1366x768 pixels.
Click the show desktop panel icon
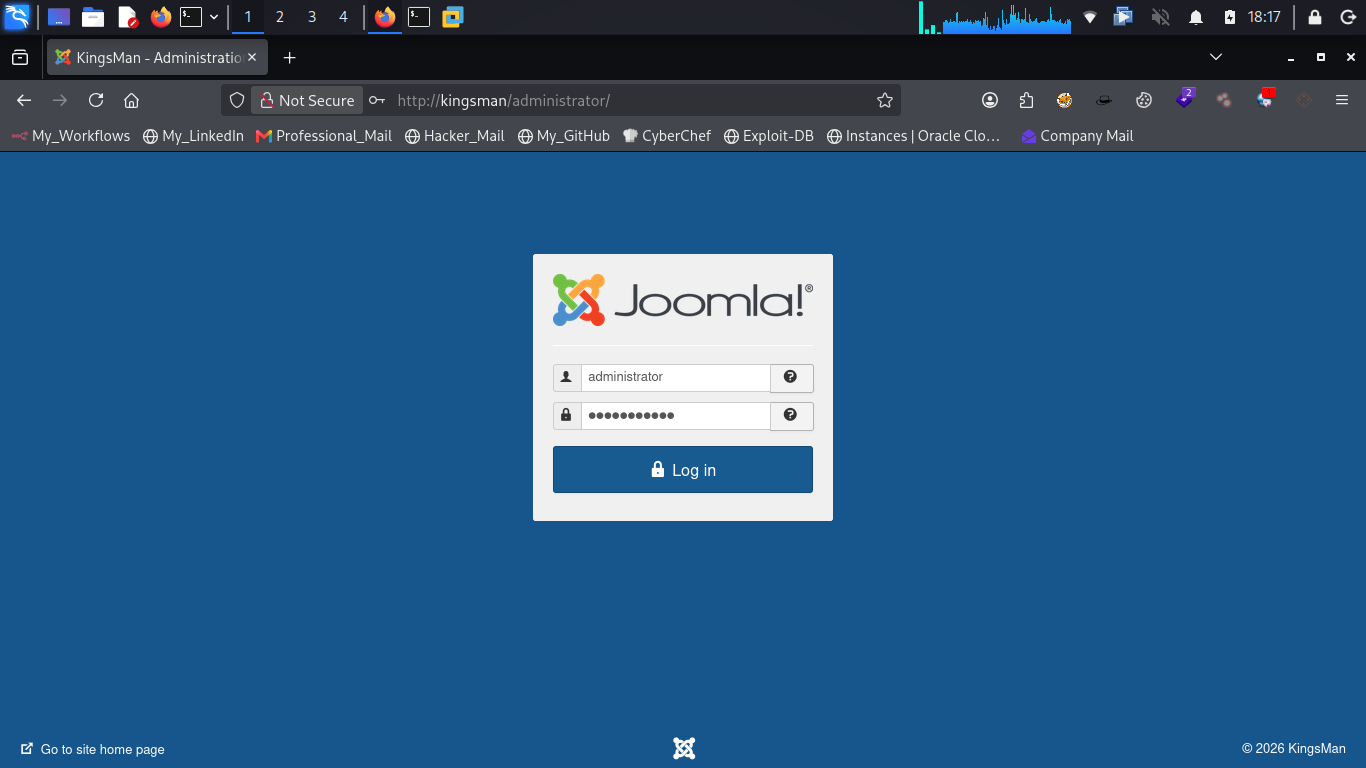pos(59,17)
